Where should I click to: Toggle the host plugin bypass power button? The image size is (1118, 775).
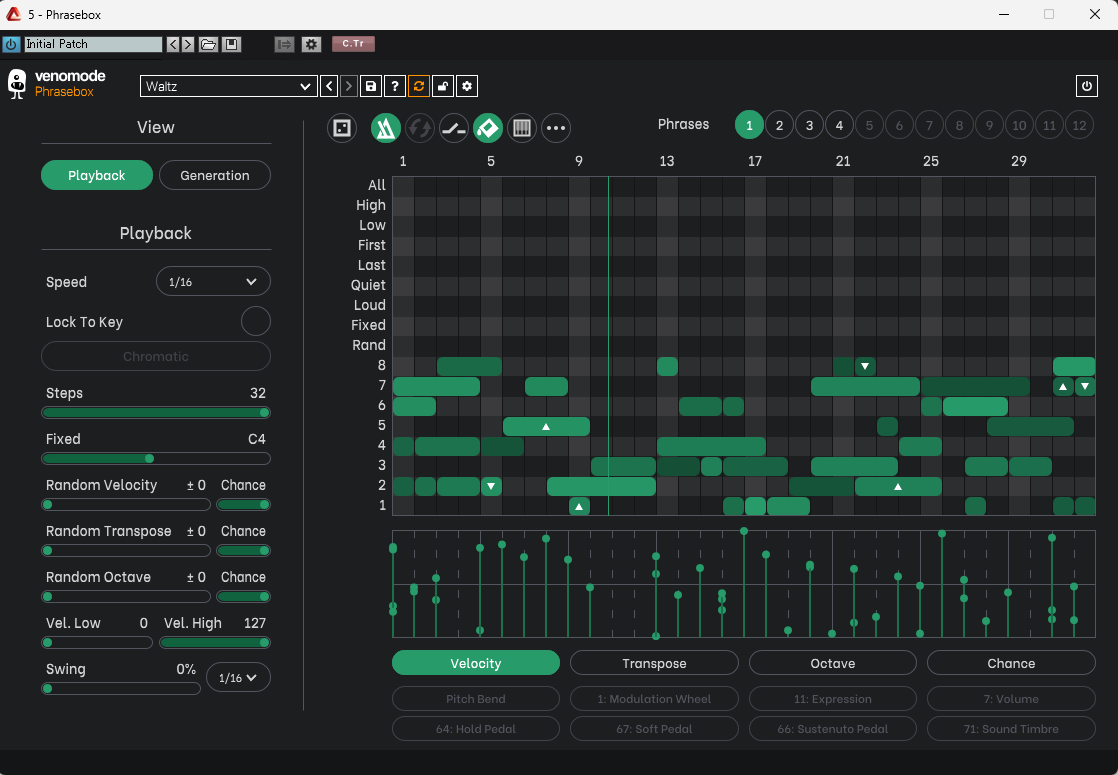pyautogui.click(x=11, y=44)
